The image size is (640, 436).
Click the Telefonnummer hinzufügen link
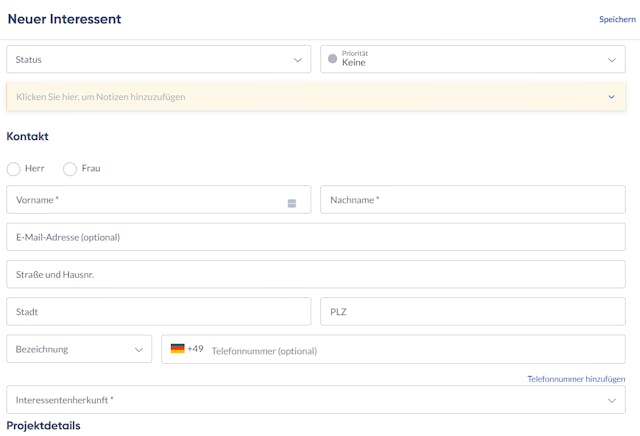(576, 379)
